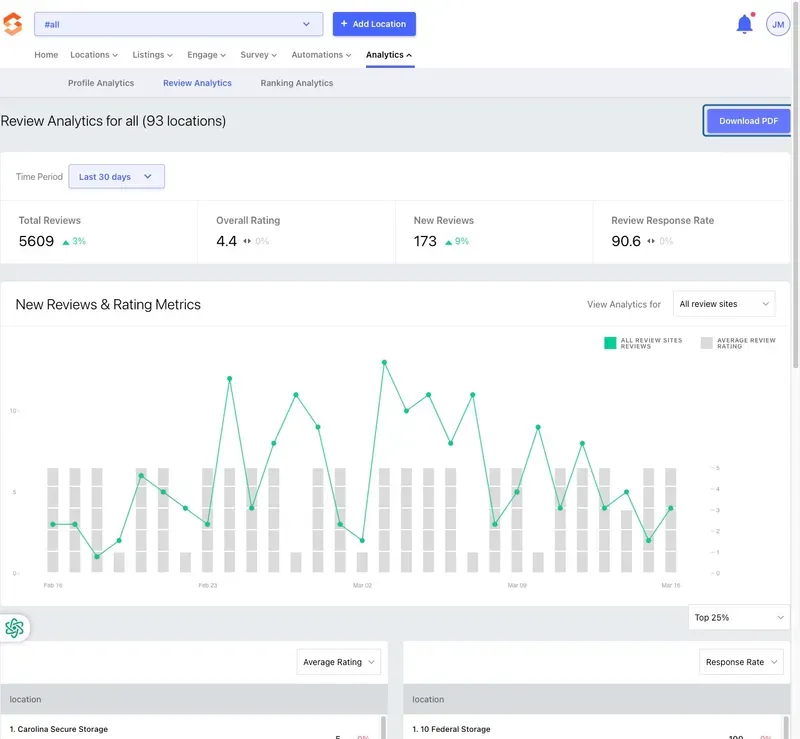Image resolution: width=800 pixels, height=739 pixels.
Task: Open the Response Rate dropdown
Action: [741, 662]
